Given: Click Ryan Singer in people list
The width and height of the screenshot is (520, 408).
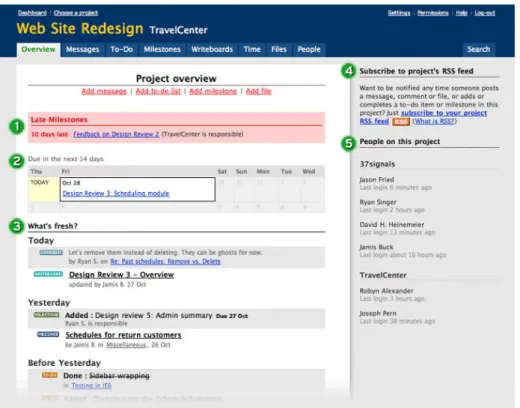Looking at the screenshot, I should pos(378,202).
